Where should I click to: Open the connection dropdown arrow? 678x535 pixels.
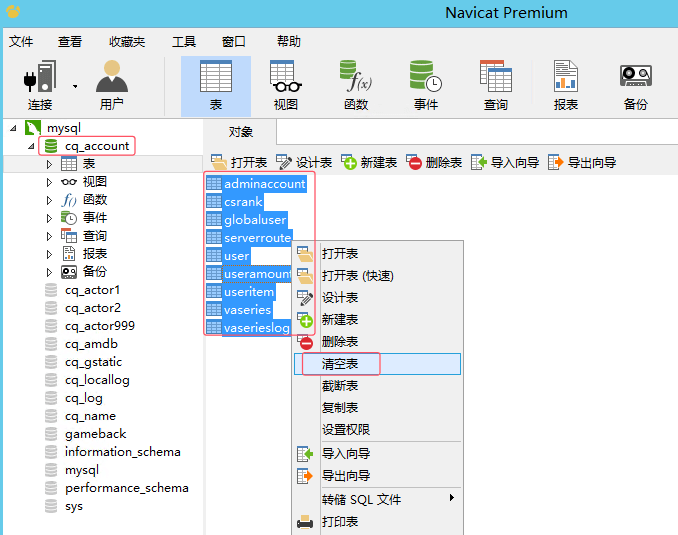pyautogui.click(x=75, y=86)
